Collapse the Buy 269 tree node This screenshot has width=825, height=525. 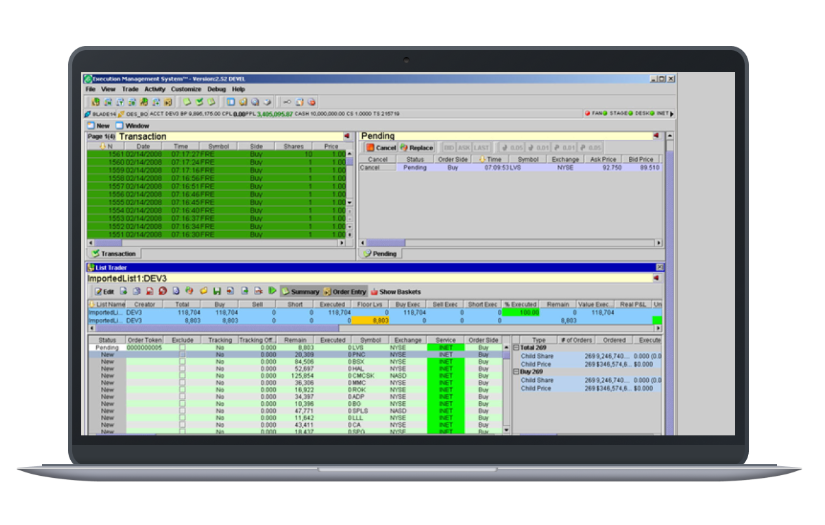point(516,371)
